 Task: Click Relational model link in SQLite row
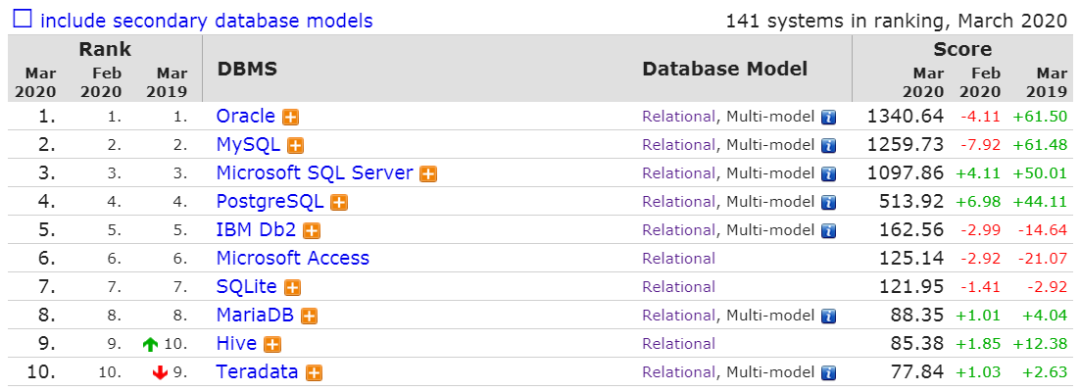coord(679,287)
